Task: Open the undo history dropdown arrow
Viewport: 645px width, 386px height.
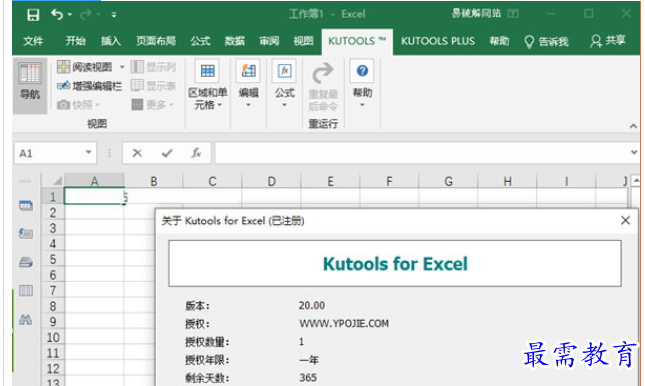Action: 70,15
